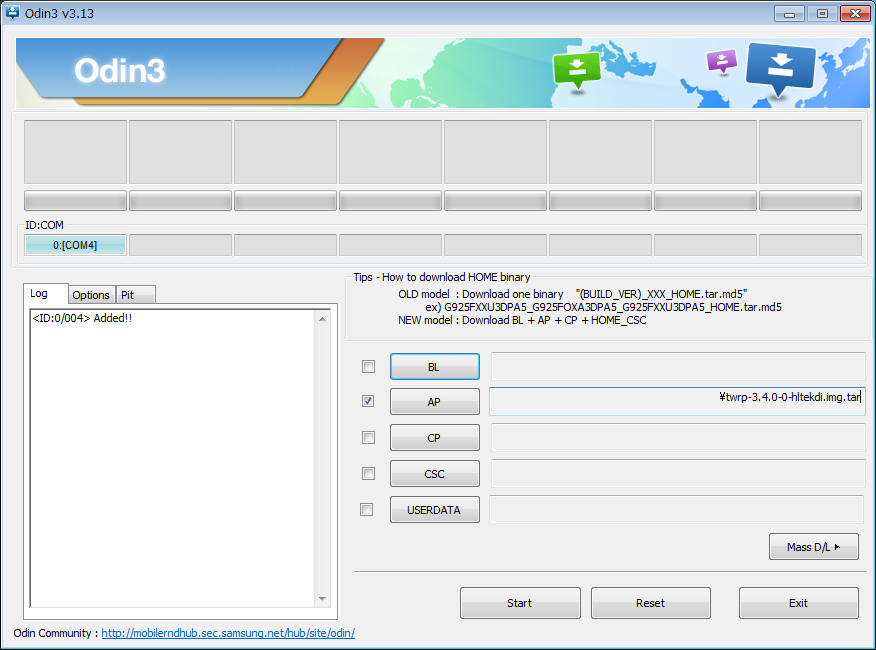Click the AP file select button

pos(435,402)
